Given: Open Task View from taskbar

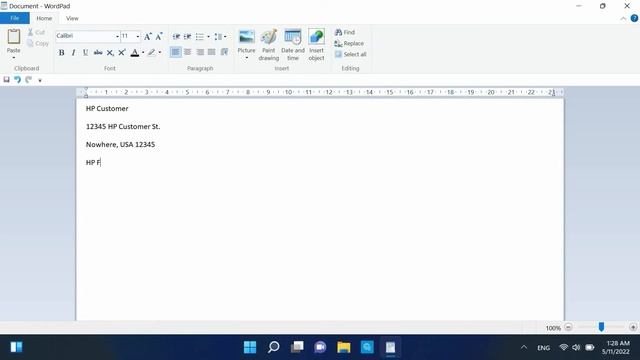Looking at the screenshot, I should [297, 347].
